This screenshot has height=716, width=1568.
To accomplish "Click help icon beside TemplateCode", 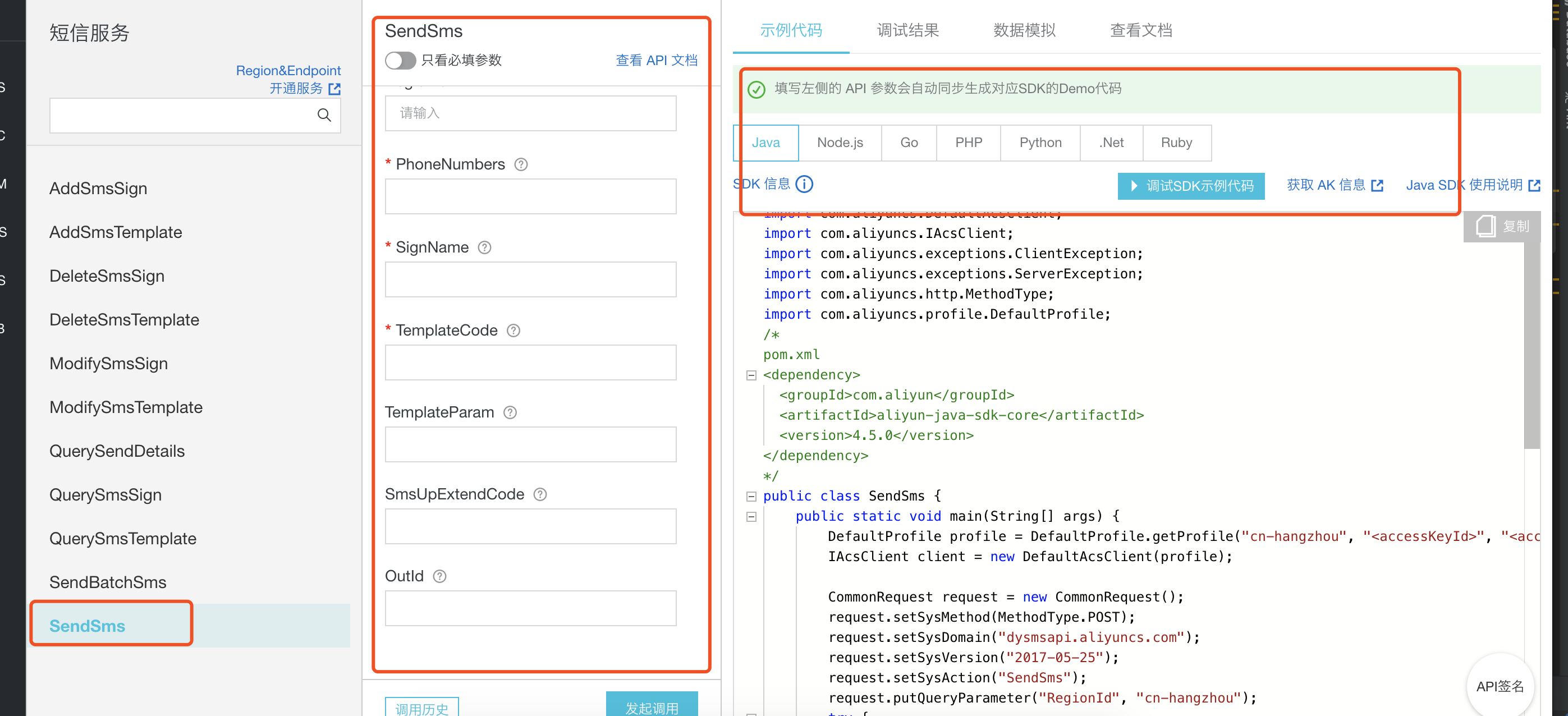I will coord(513,330).
